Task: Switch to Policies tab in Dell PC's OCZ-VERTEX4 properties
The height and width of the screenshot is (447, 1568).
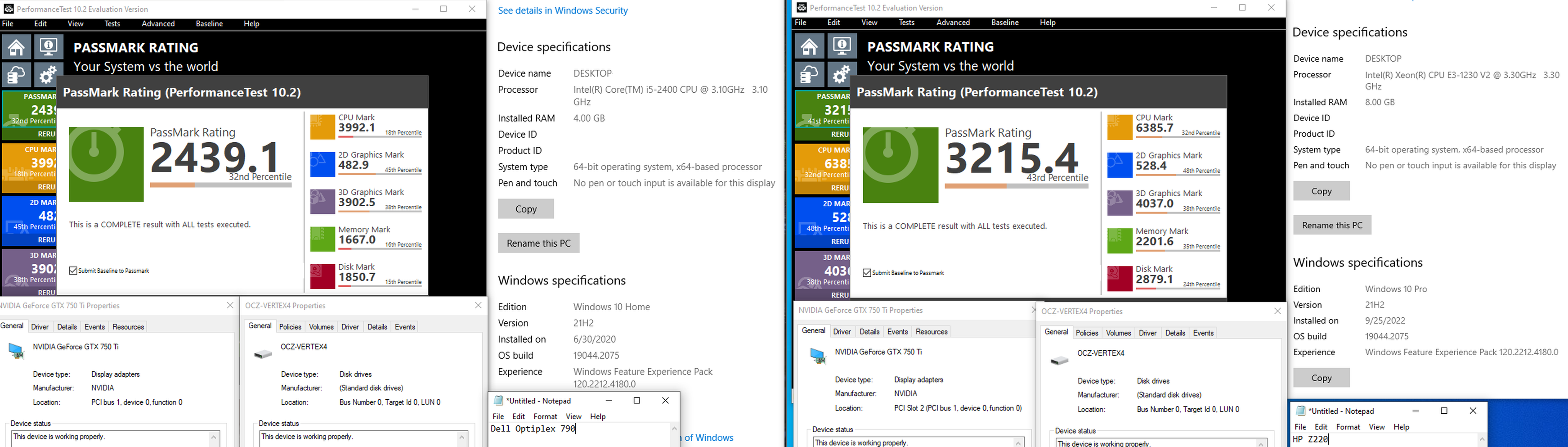Action: (291, 327)
